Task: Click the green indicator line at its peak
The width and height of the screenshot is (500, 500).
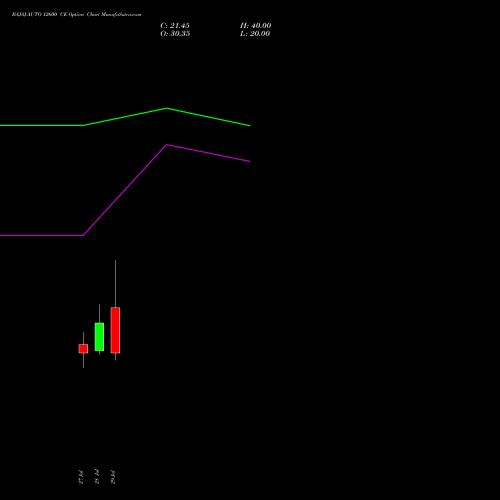Action: click(x=167, y=108)
